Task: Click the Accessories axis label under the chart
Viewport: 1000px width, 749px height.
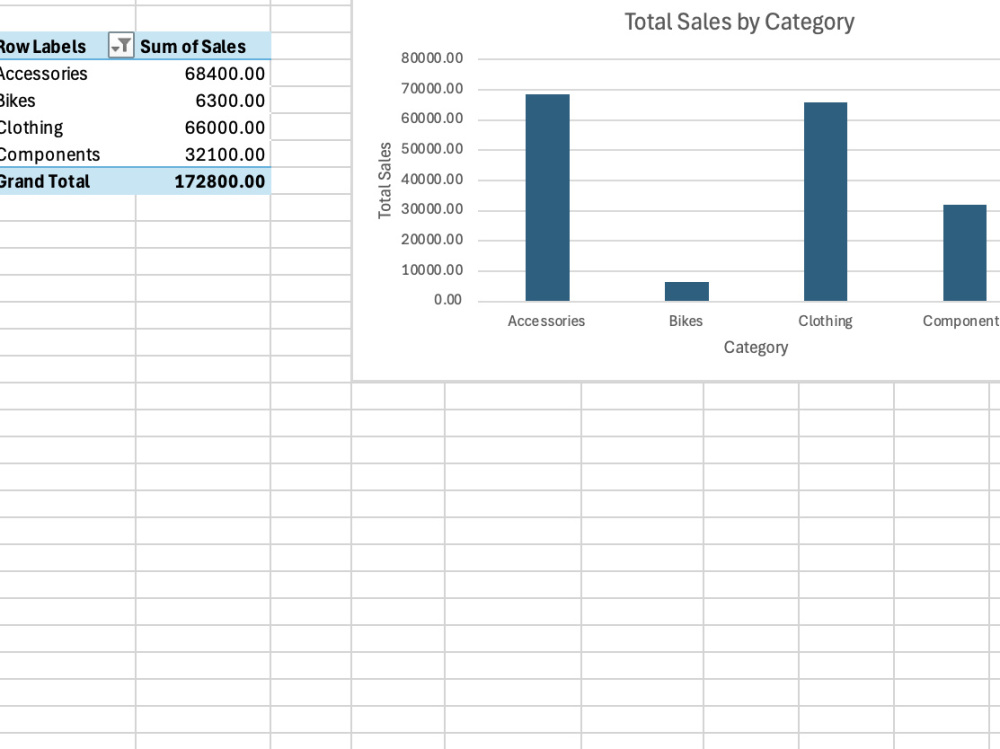Action: tap(546, 321)
